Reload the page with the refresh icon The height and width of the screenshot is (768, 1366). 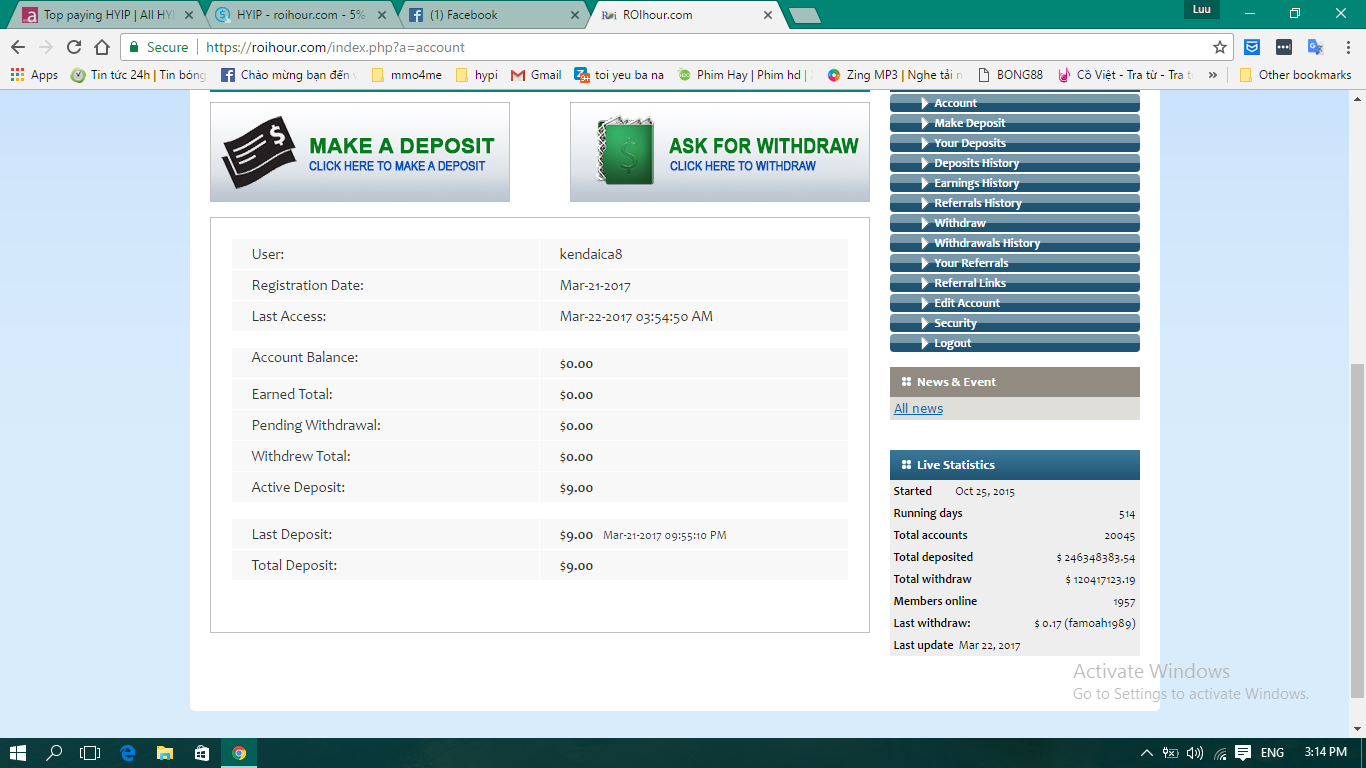coord(74,47)
